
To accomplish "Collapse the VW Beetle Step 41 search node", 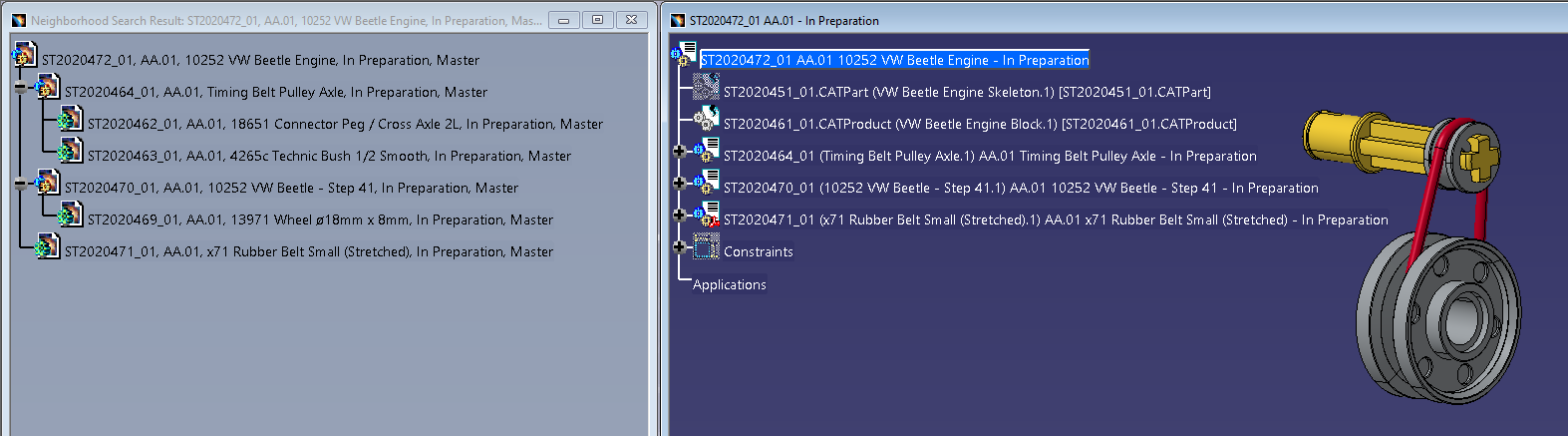I will (20, 184).
